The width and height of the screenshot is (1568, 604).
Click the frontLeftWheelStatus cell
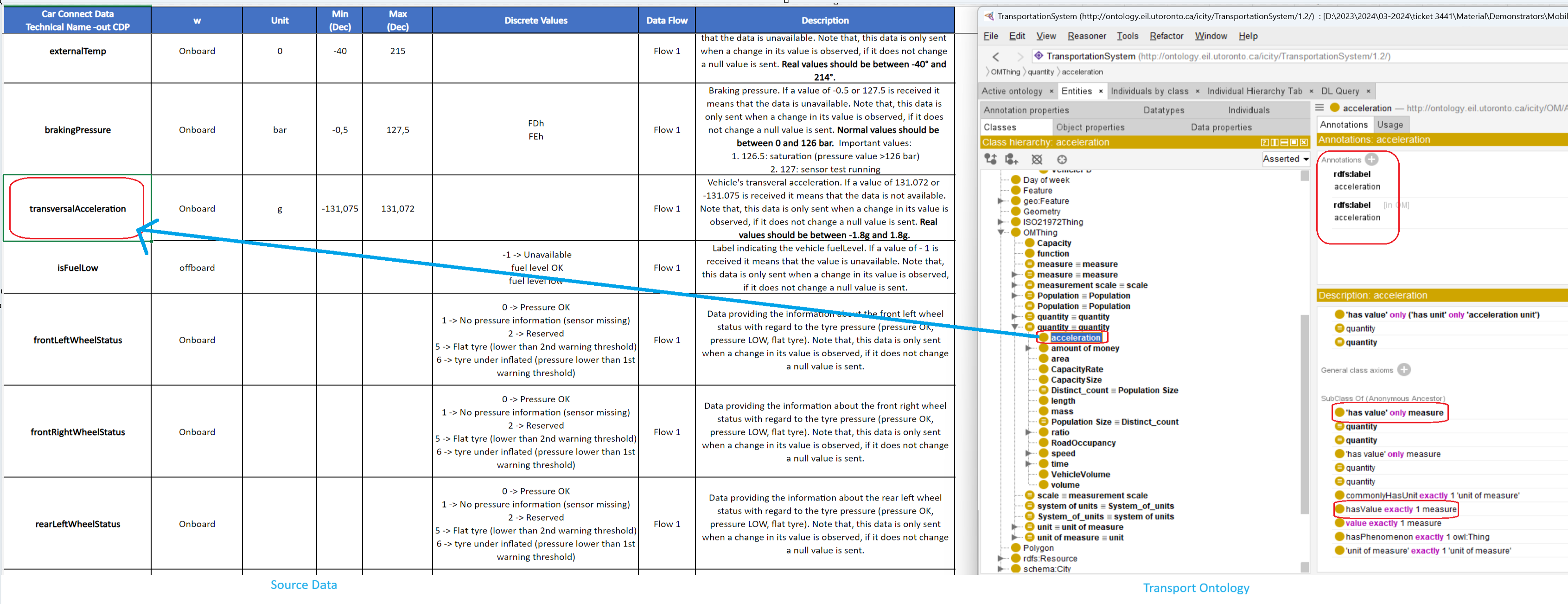[x=77, y=340]
